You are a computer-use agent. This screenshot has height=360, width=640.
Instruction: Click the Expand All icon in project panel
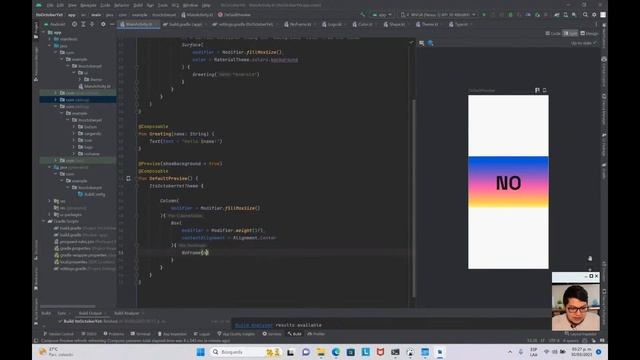click(83, 24)
